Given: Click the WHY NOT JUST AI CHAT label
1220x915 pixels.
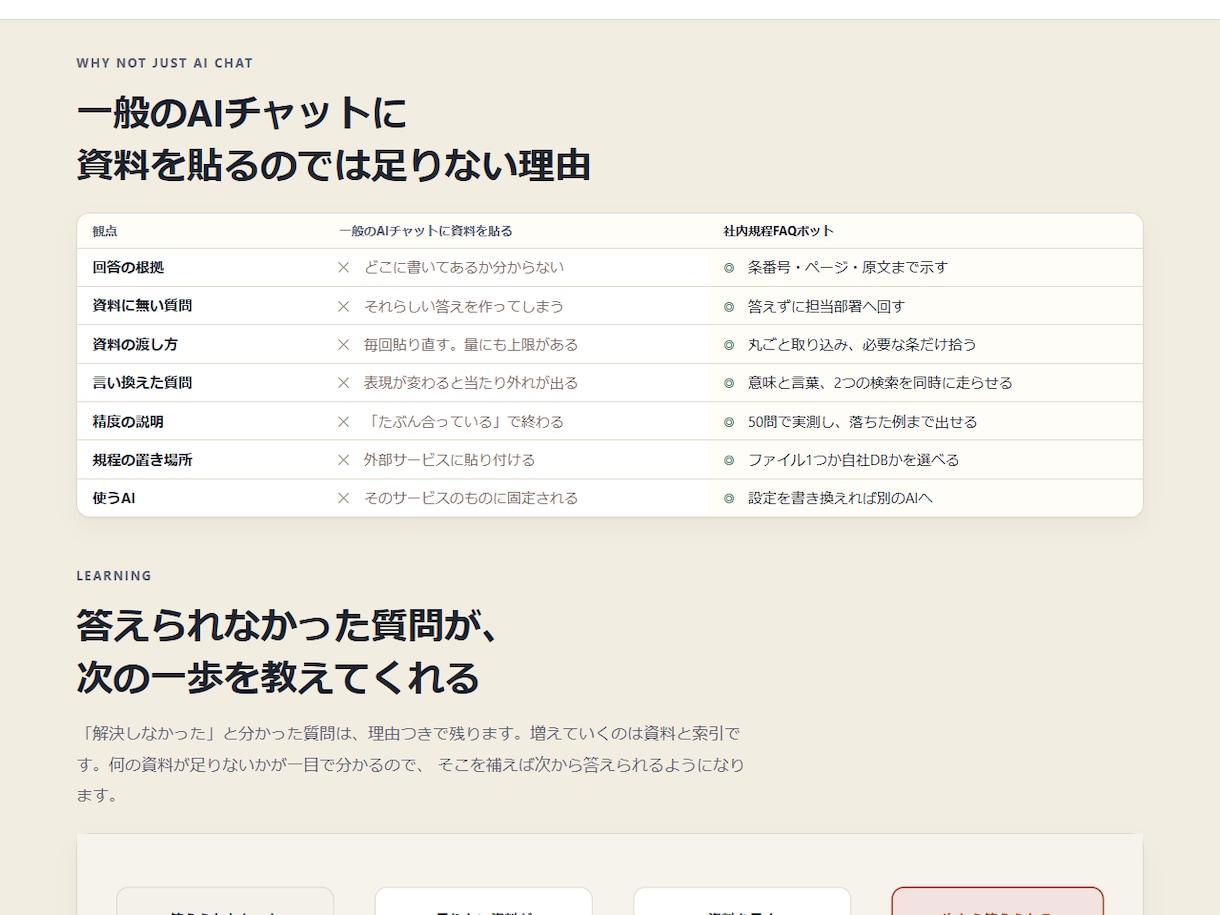Looking at the screenshot, I should pyautogui.click(x=165, y=63).
